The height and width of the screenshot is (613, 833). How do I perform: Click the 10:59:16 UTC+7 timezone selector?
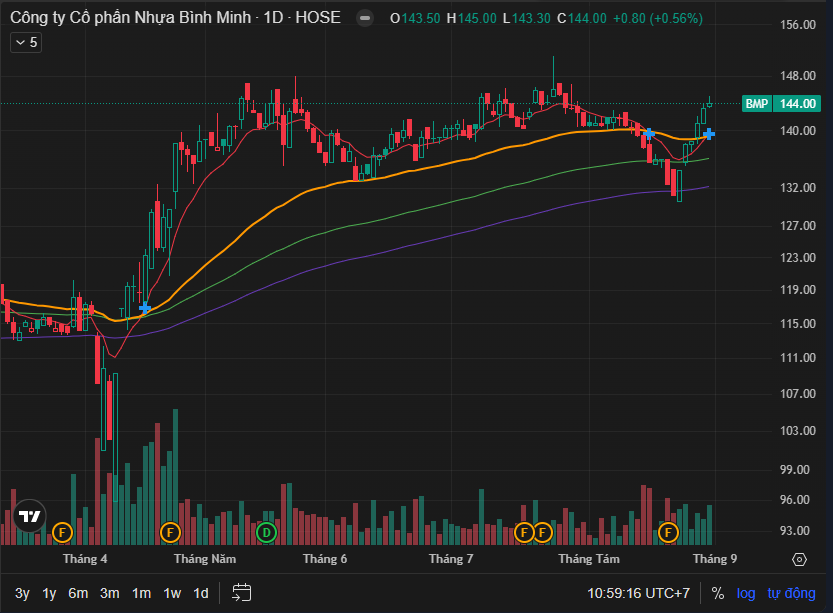point(638,593)
